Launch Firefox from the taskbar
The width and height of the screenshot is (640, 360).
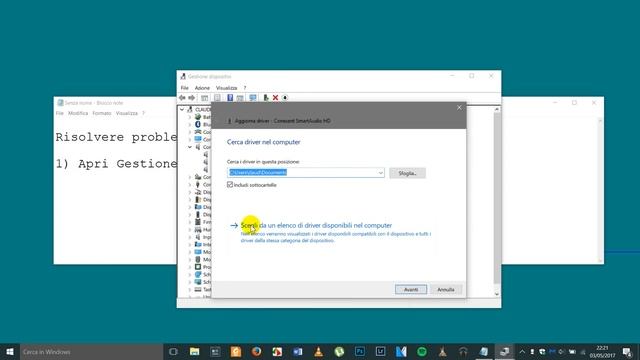pos(256,351)
